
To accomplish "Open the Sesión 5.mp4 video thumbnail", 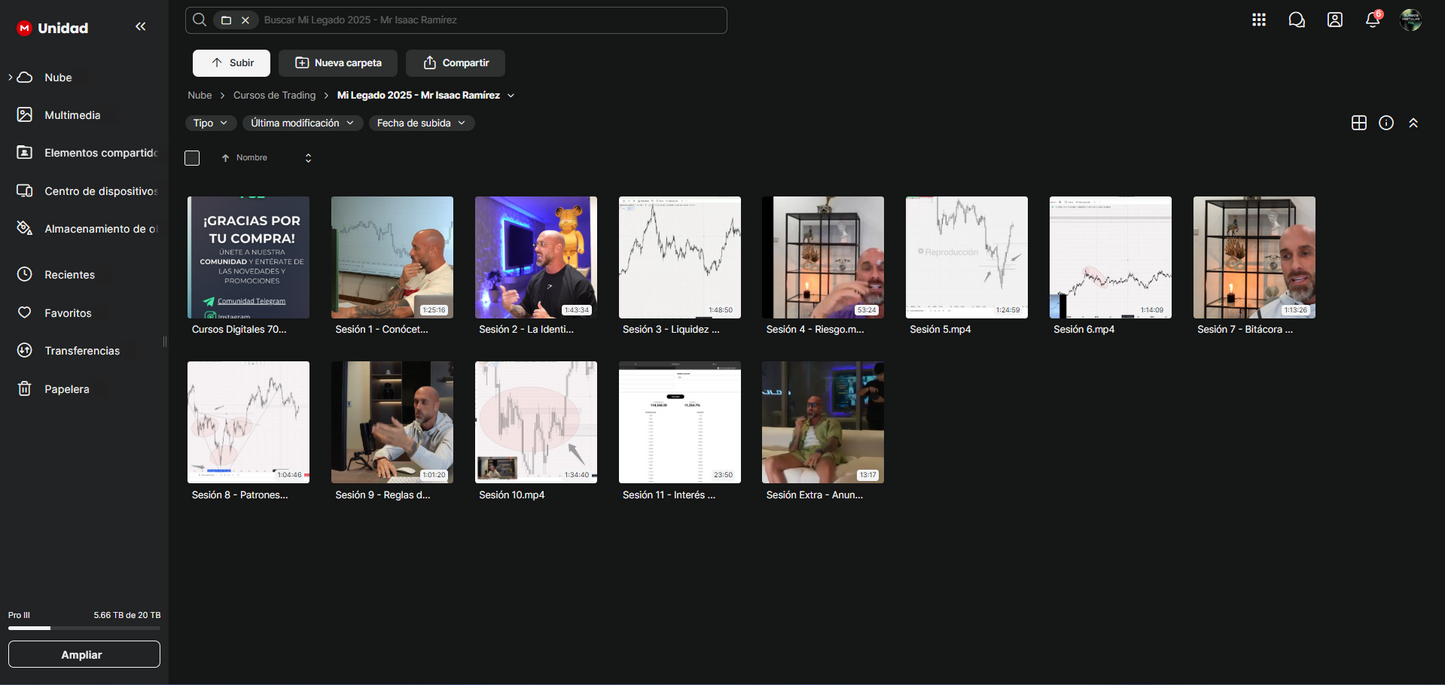I will click(x=966, y=257).
